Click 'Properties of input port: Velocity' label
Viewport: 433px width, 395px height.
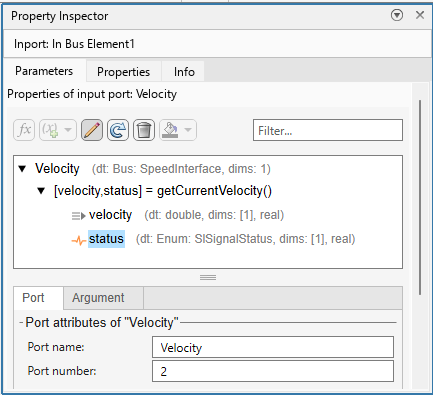92,94
